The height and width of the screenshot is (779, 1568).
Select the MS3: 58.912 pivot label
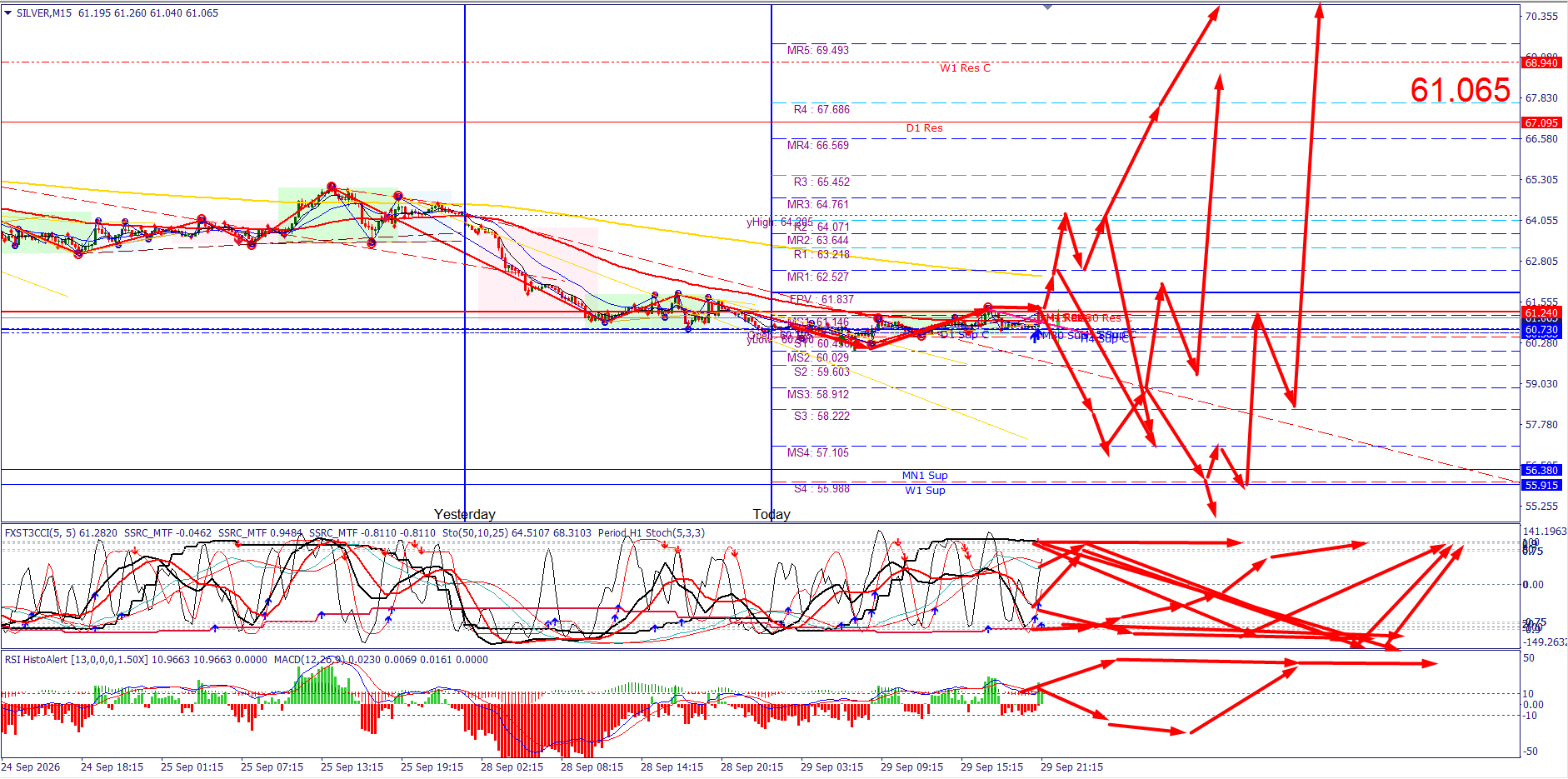click(818, 395)
